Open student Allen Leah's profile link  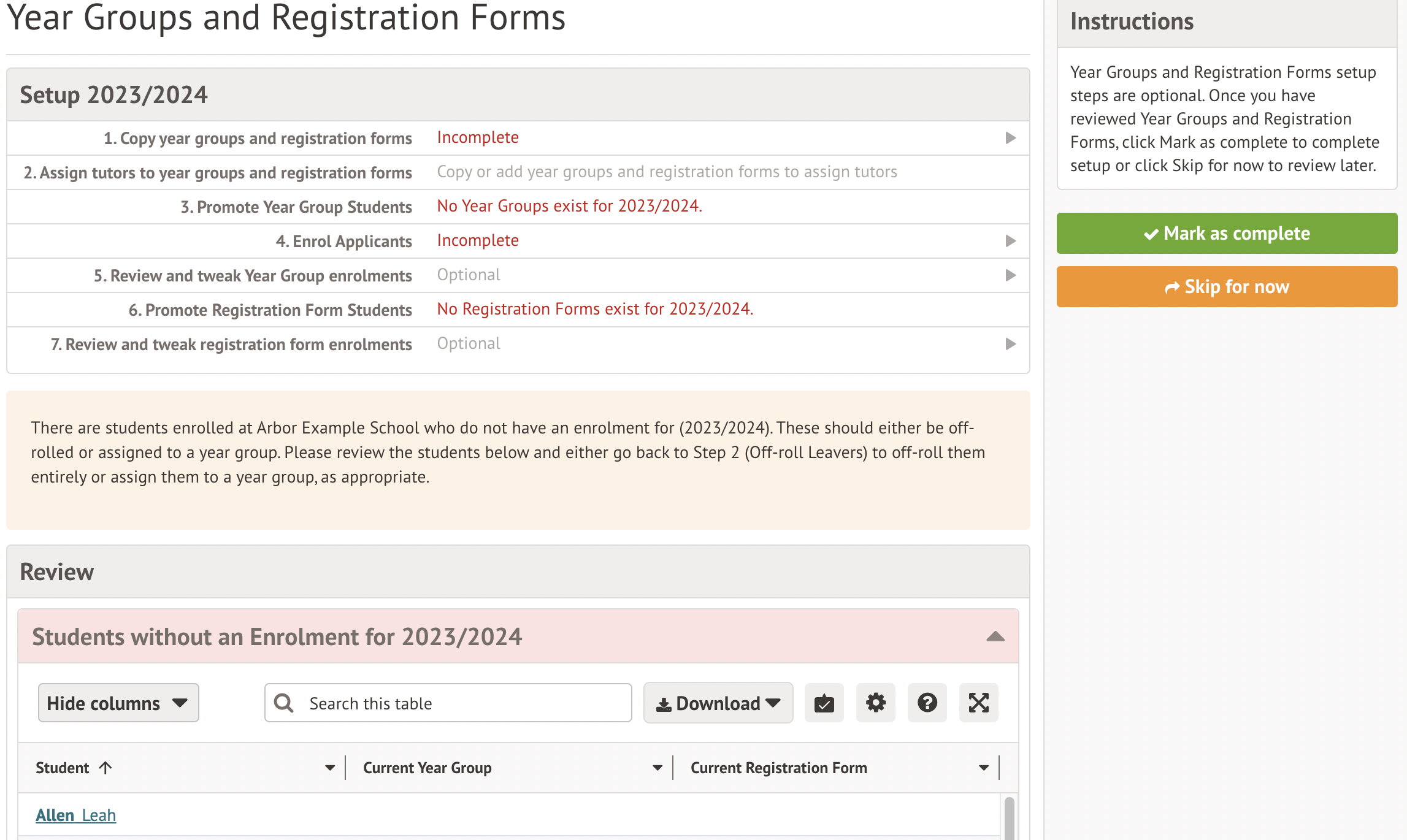[x=76, y=815]
